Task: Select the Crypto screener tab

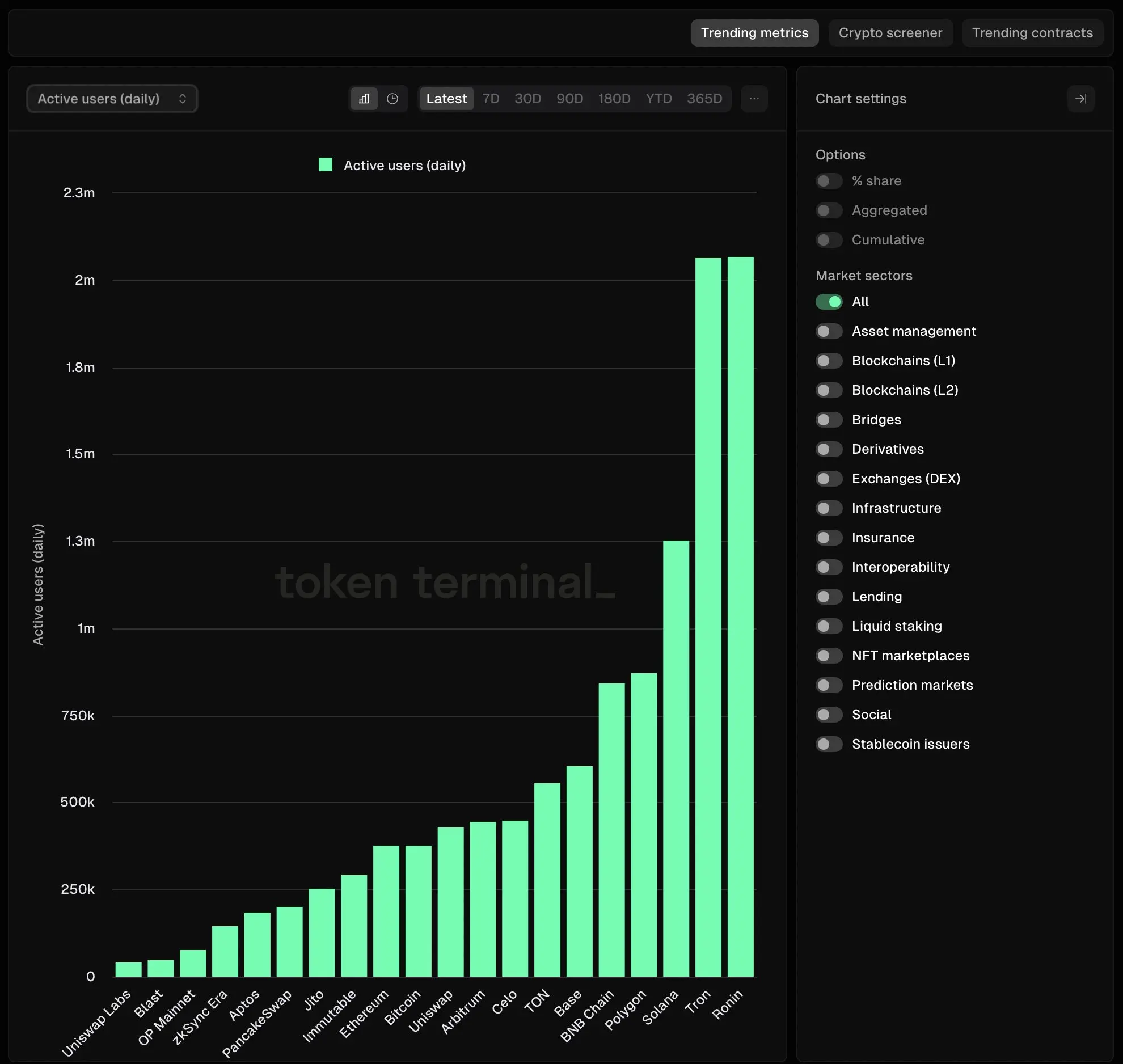Action: 890,32
